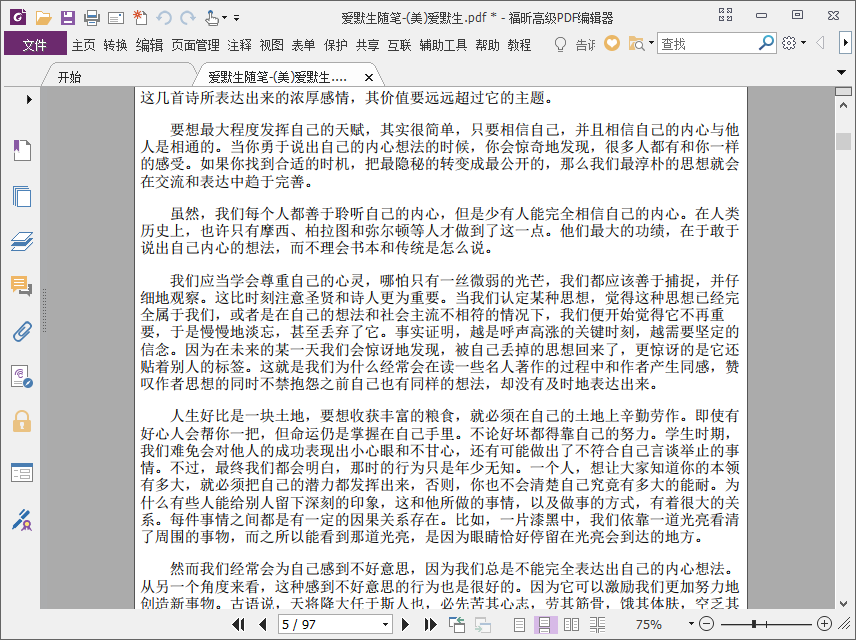Click the lightbulb tell-me icon
The width and height of the screenshot is (856, 640).
[x=560, y=44]
